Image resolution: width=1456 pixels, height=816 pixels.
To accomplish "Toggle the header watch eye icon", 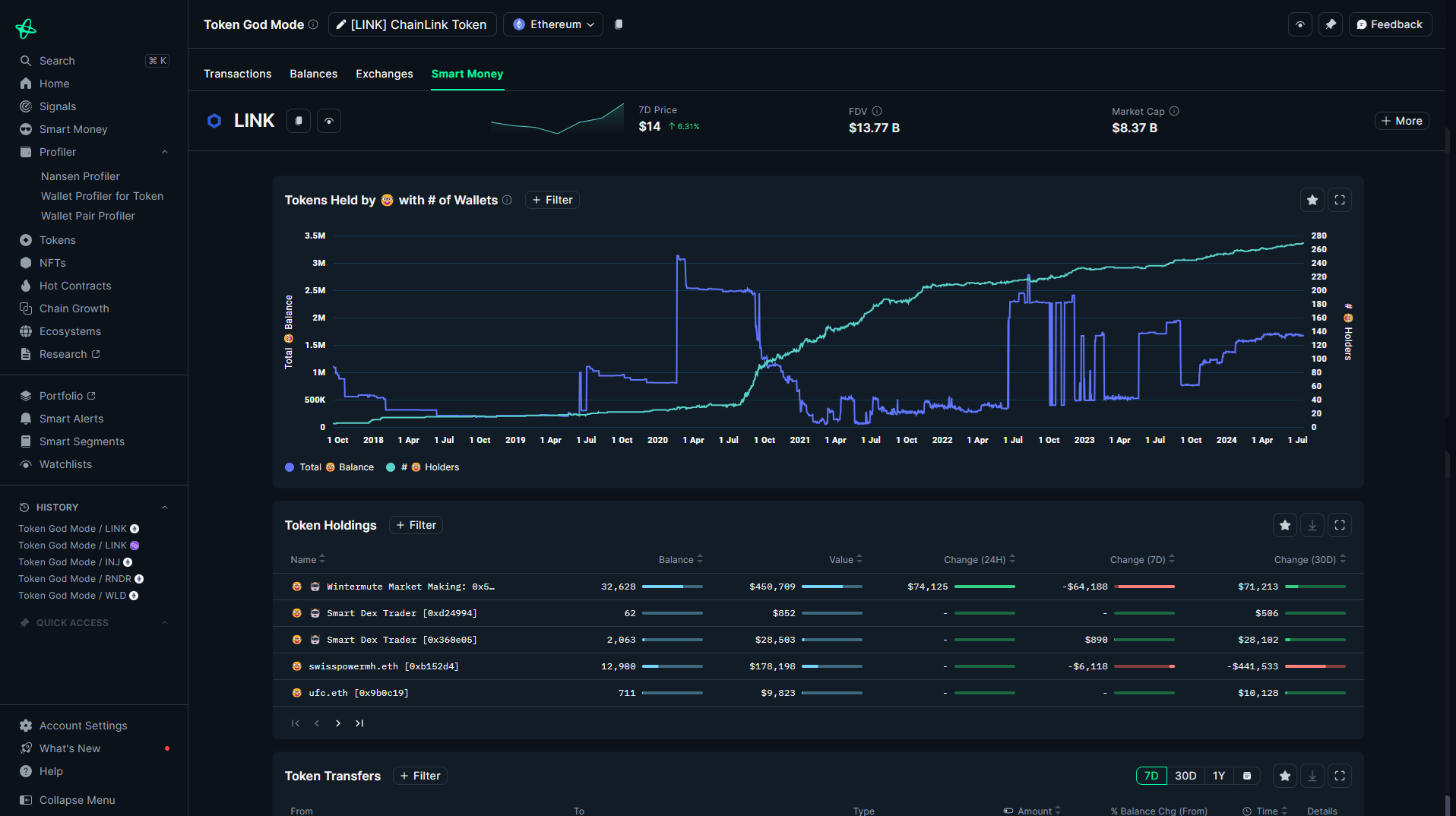I will [x=1300, y=24].
